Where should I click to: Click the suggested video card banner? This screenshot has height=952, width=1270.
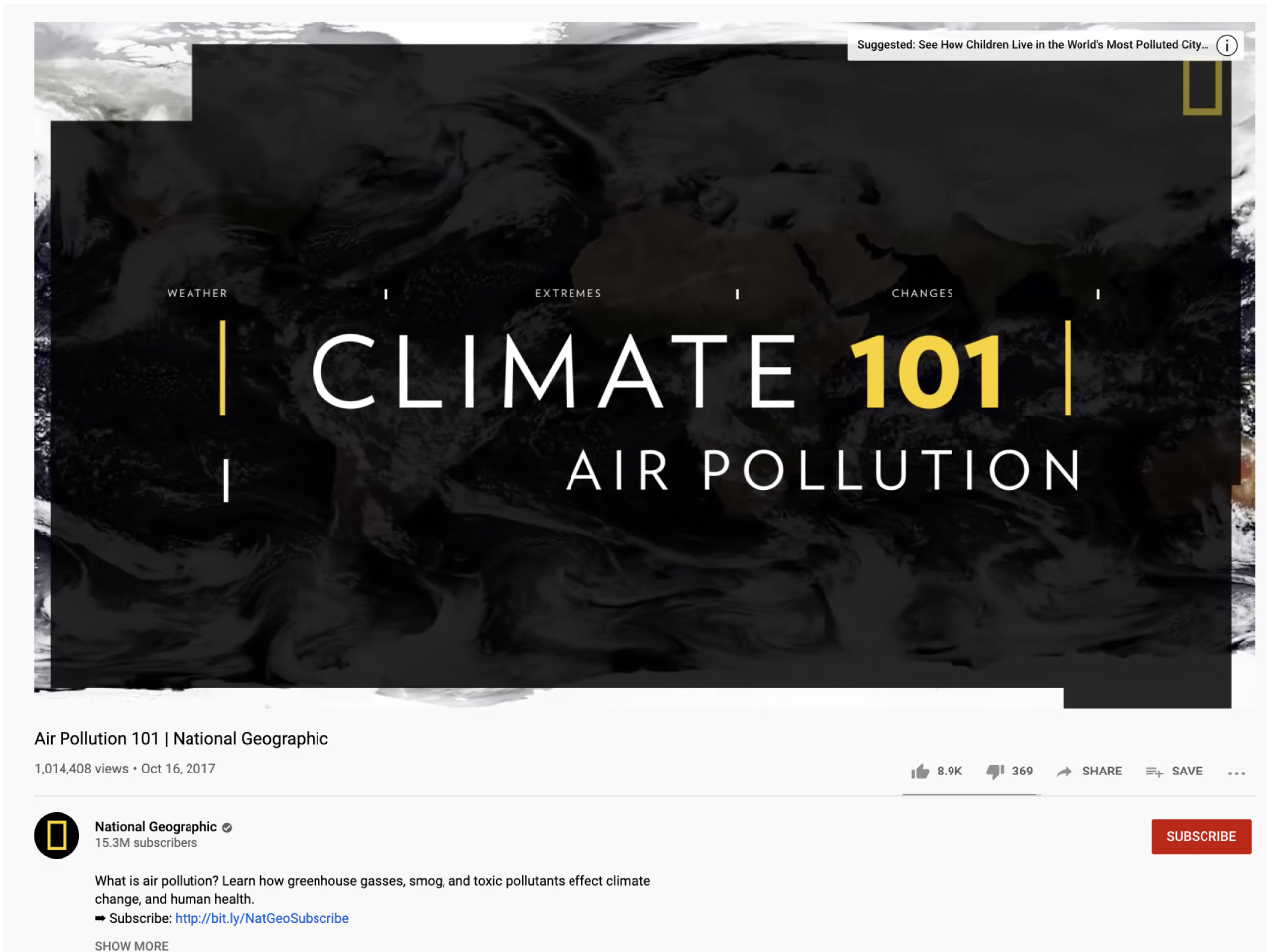coord(1046,45)
